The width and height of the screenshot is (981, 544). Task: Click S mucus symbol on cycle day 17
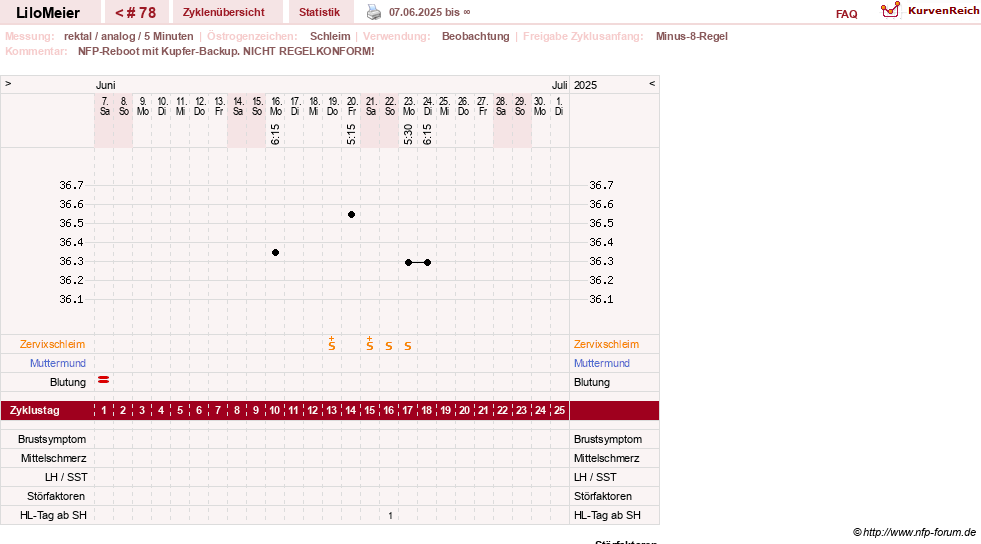click(408, 346)
